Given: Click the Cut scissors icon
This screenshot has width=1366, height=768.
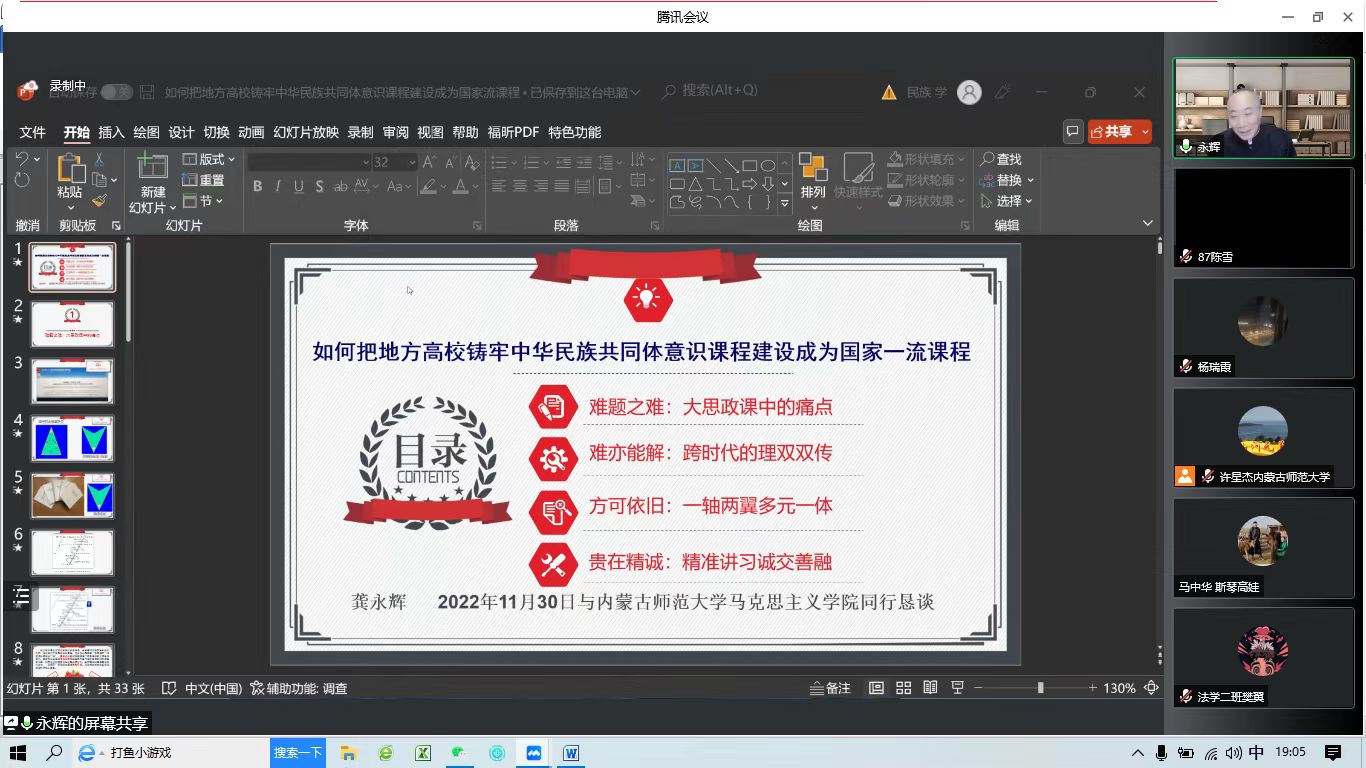Looking at the screenshot, I should point(99,159).
